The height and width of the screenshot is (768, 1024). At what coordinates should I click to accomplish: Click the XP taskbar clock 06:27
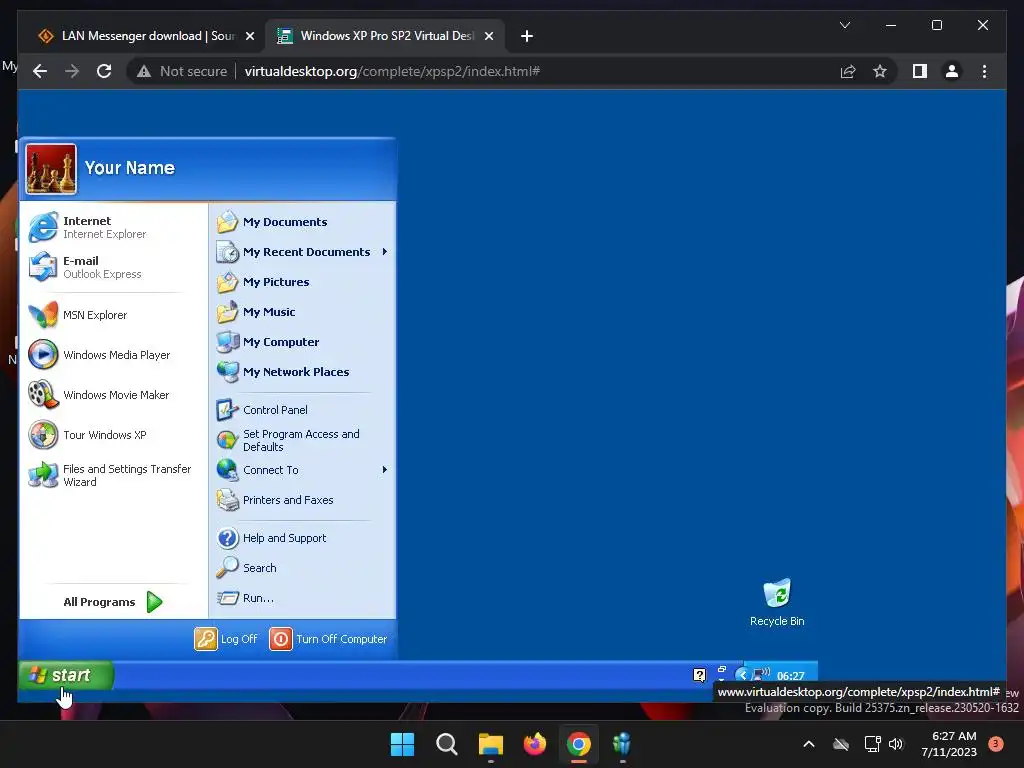(x=790, y=676)
